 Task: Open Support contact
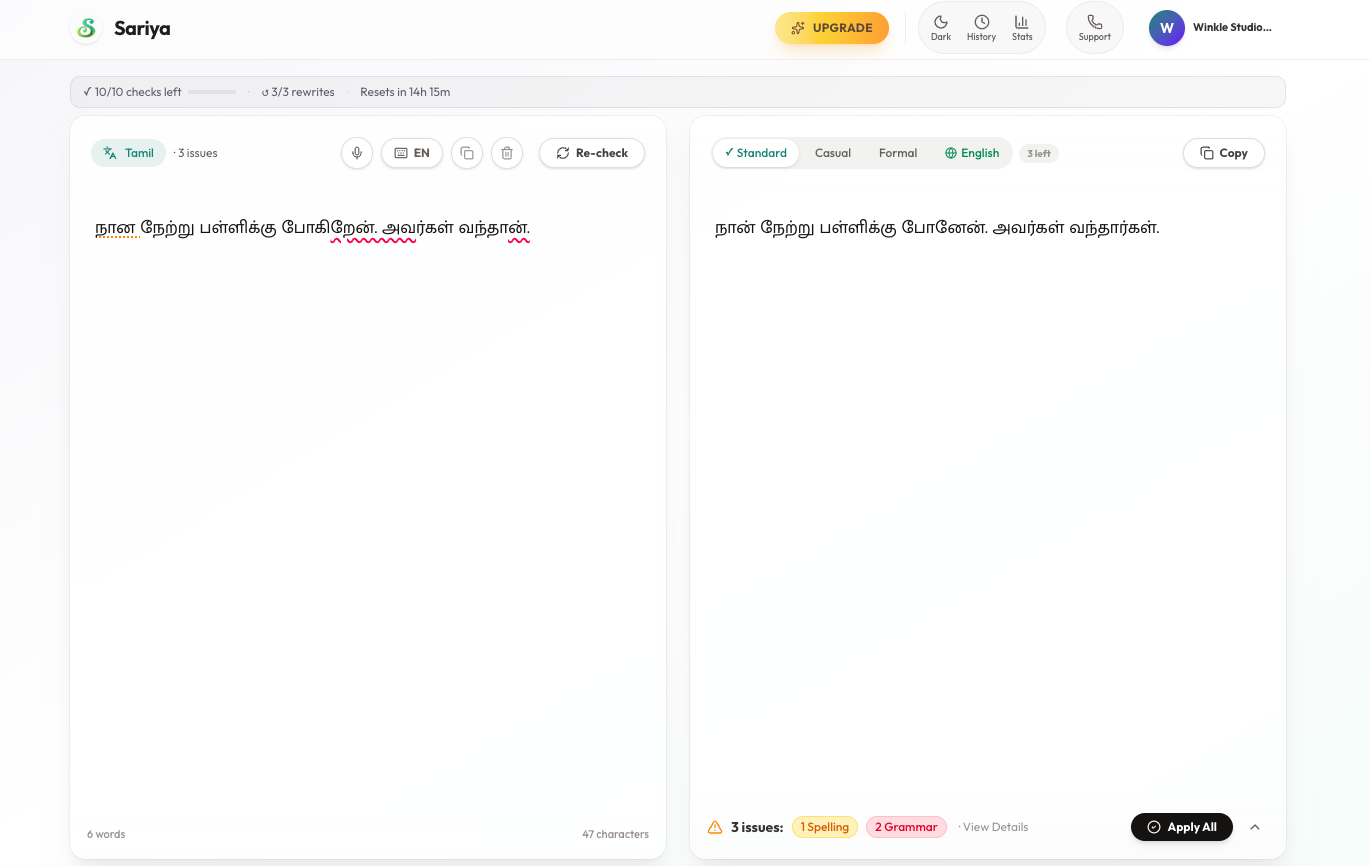pos(1095,28)
